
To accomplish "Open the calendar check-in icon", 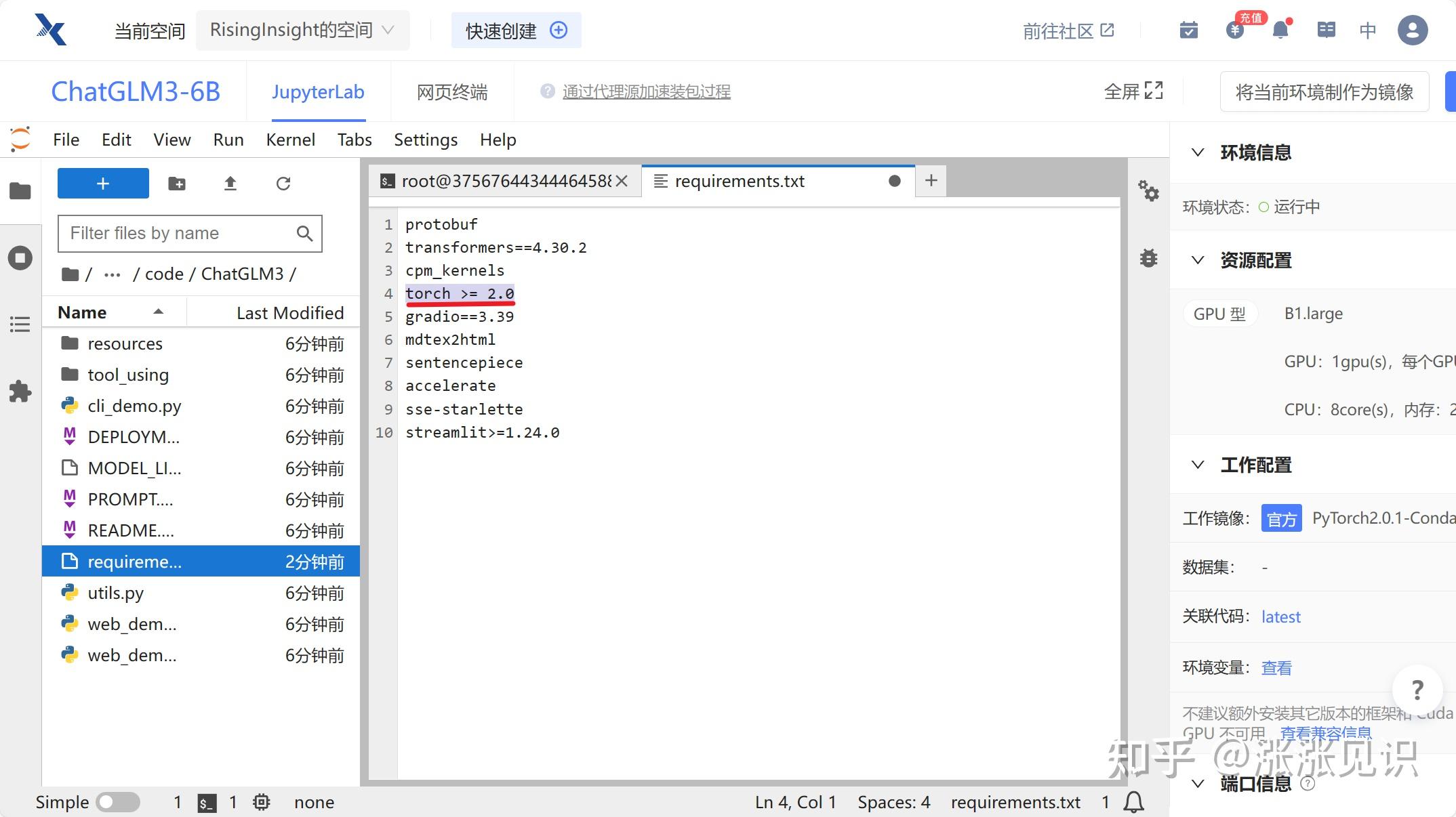I will [1189, 30].
